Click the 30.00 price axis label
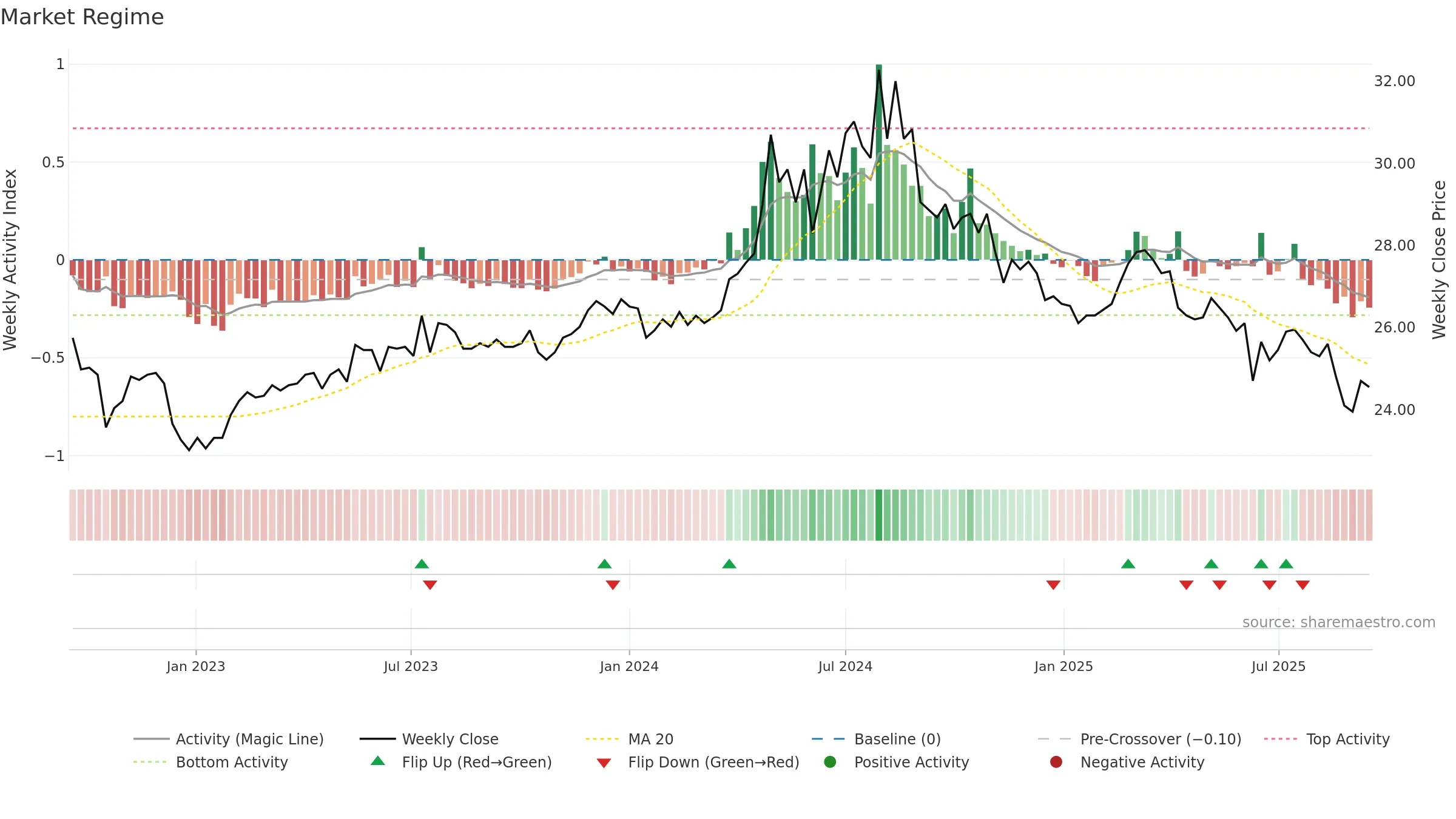 1394,164
